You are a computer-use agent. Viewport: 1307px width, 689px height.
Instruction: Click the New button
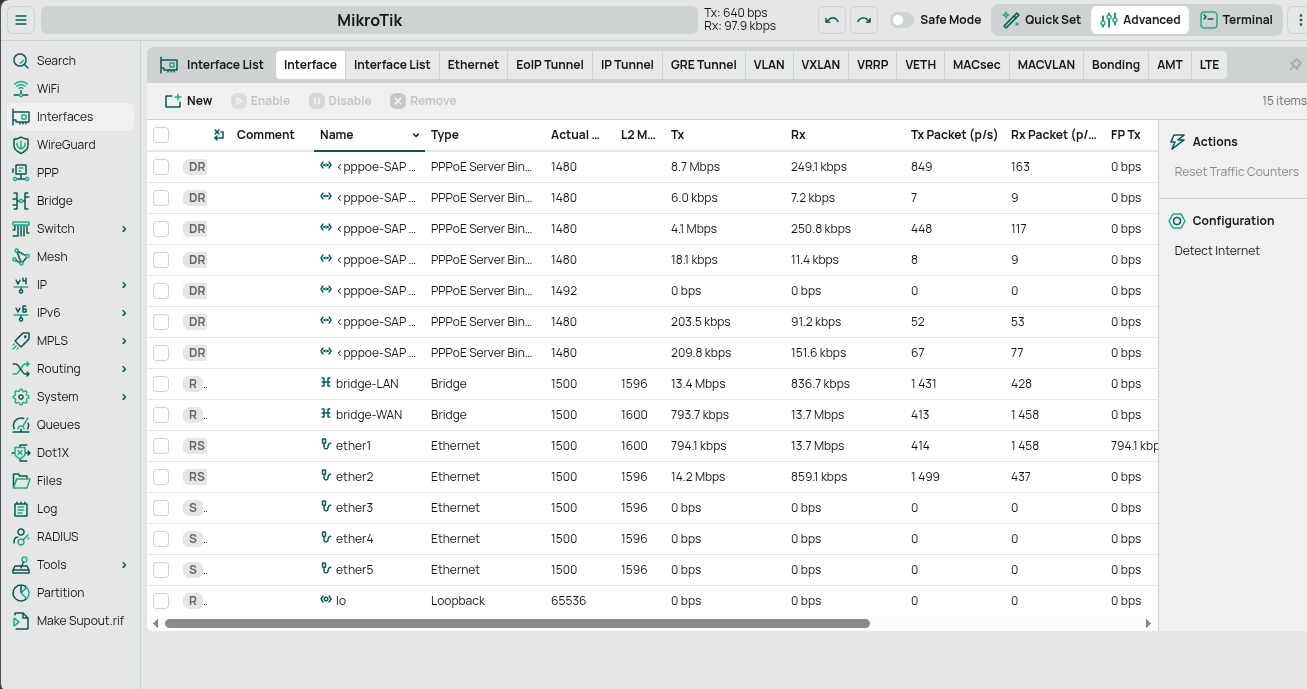click(x=189, y=101)
